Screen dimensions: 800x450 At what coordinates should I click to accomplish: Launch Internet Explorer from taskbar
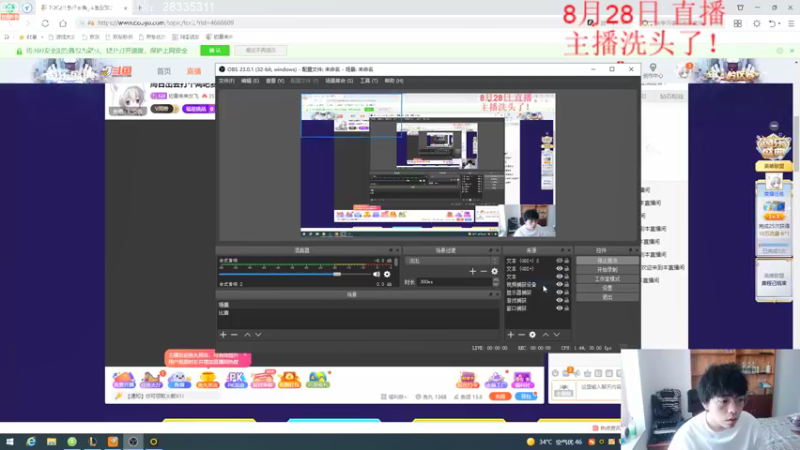[x=31, y=442]
